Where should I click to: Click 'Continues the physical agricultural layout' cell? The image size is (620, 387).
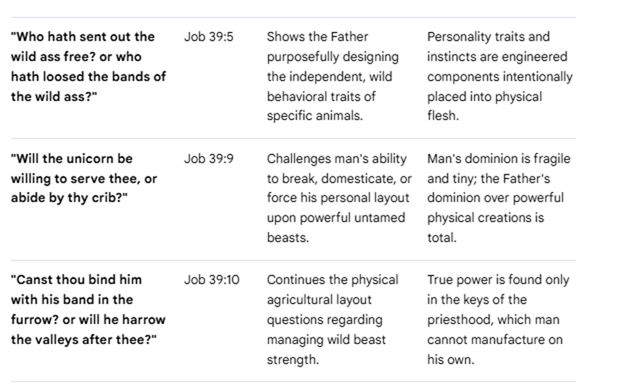(x=332, y=319)
